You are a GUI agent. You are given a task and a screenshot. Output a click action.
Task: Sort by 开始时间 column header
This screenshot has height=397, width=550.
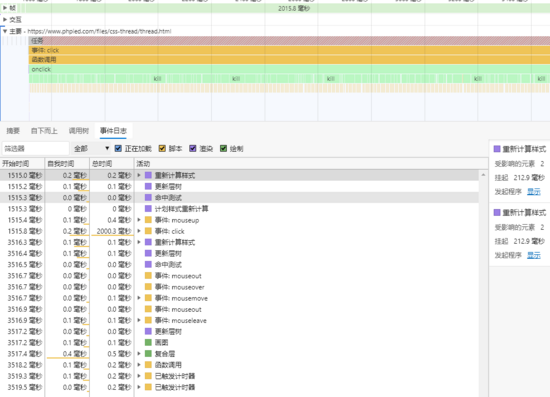point(22,164)
